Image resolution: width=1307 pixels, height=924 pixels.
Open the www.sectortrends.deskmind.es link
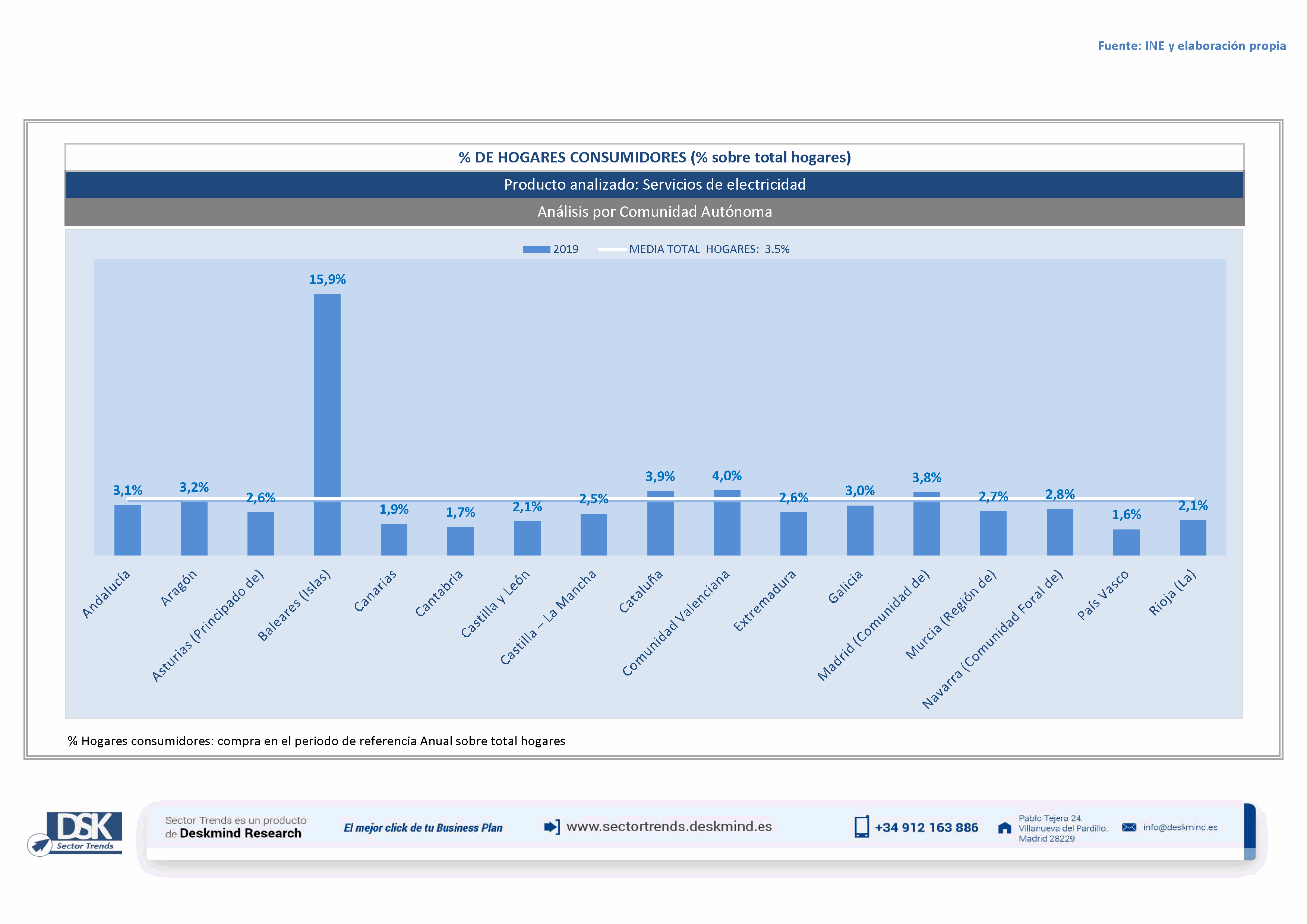669,827
